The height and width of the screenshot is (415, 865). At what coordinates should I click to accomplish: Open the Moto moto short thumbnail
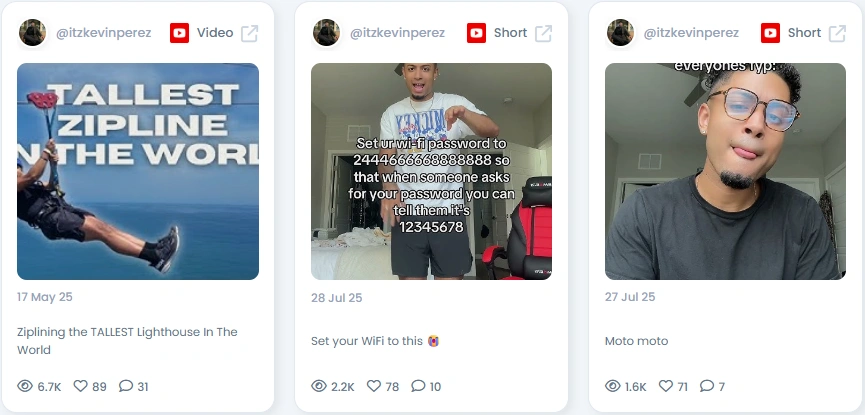[725, 171]
